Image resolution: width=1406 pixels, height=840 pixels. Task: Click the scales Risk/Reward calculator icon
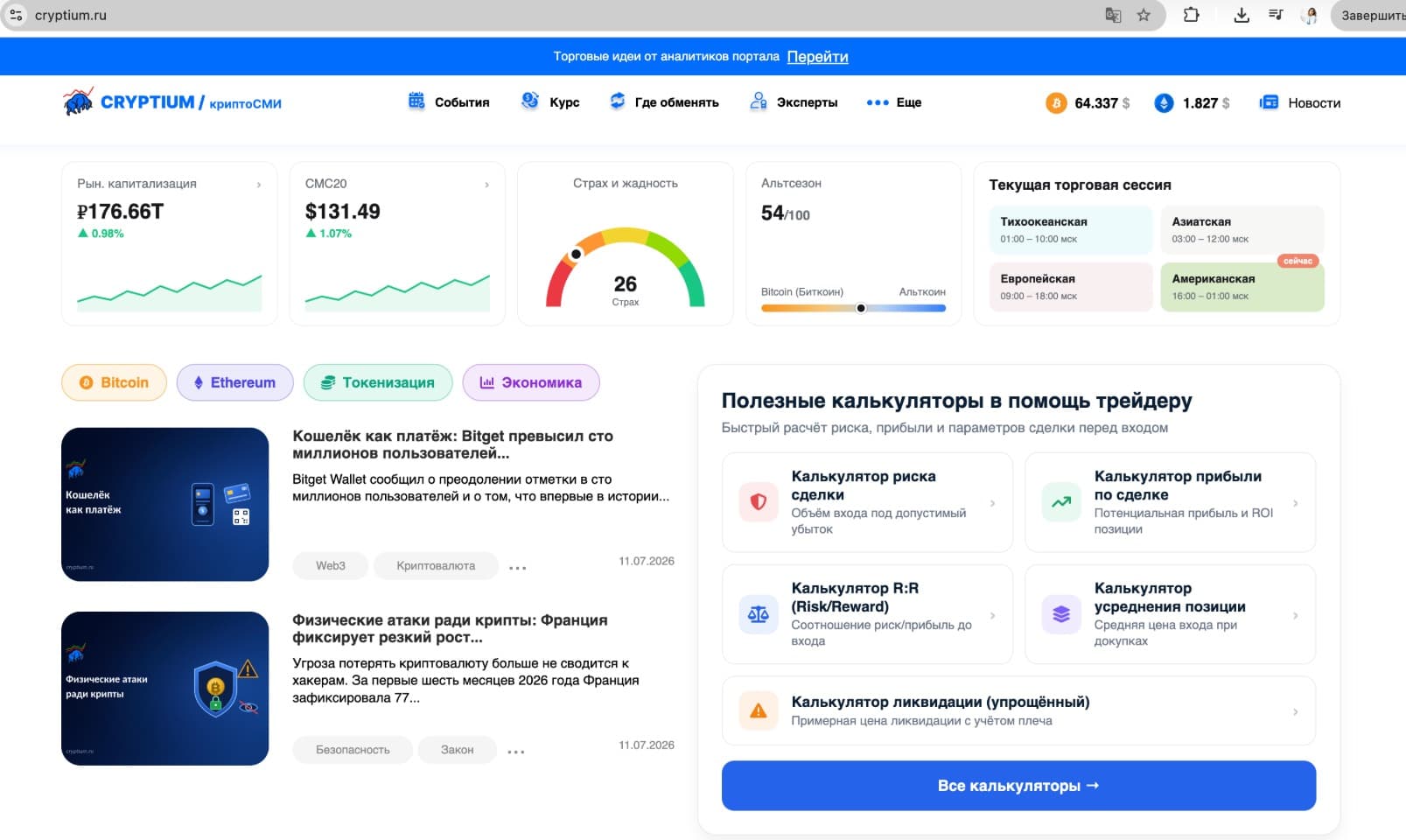[759, 614]
